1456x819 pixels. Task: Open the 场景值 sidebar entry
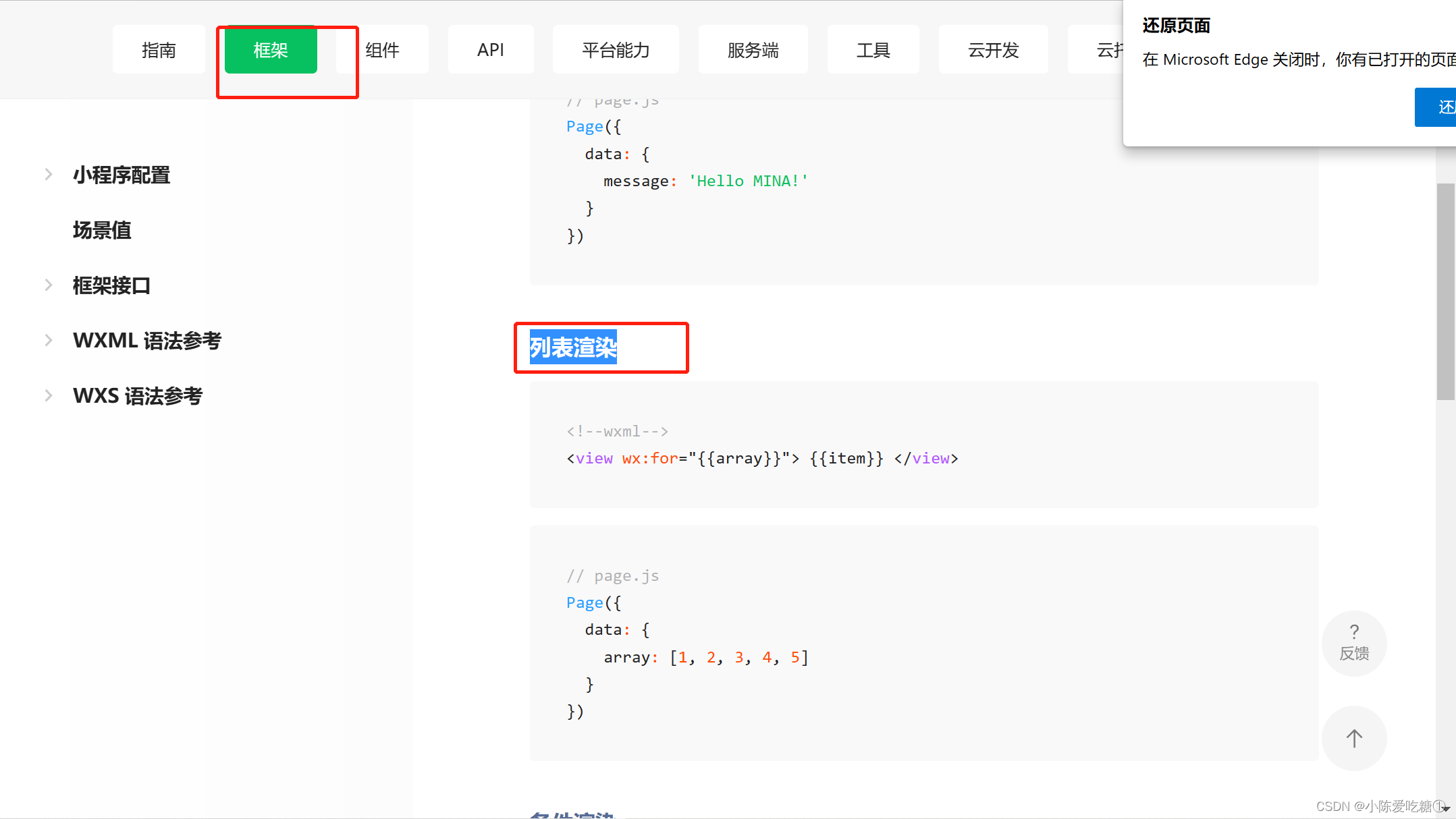(x=102, y=230)
